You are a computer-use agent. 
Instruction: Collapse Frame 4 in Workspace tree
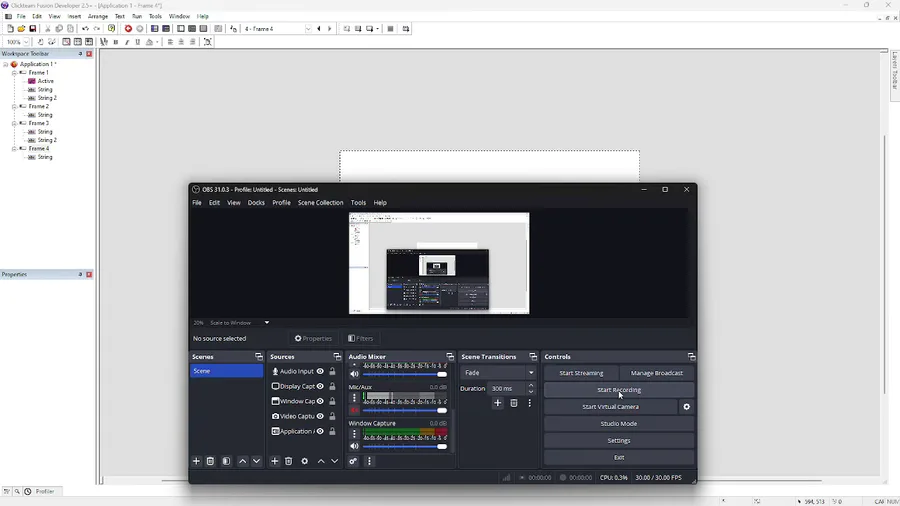click(x=14, y=149)
